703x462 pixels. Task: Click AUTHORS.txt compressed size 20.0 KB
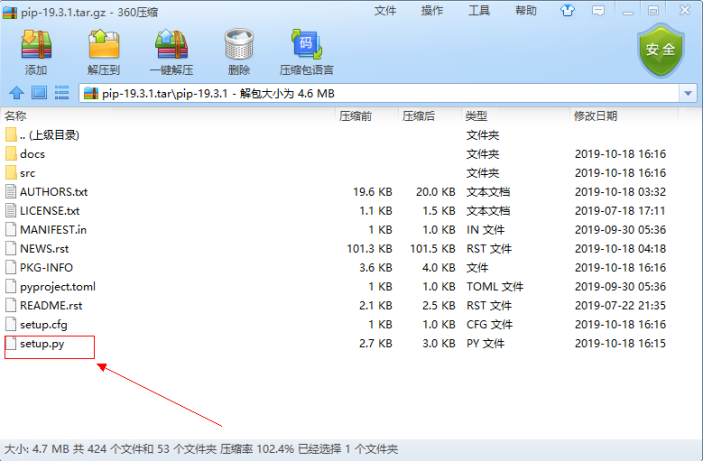coord(435,192)
